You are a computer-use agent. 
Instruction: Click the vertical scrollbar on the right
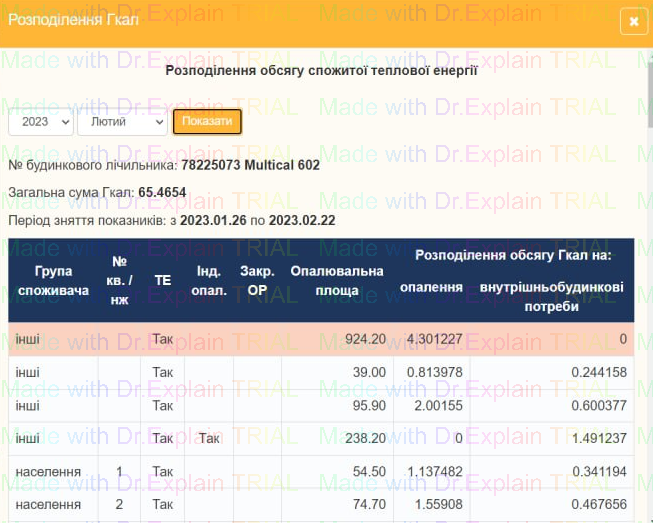point(647,300)
